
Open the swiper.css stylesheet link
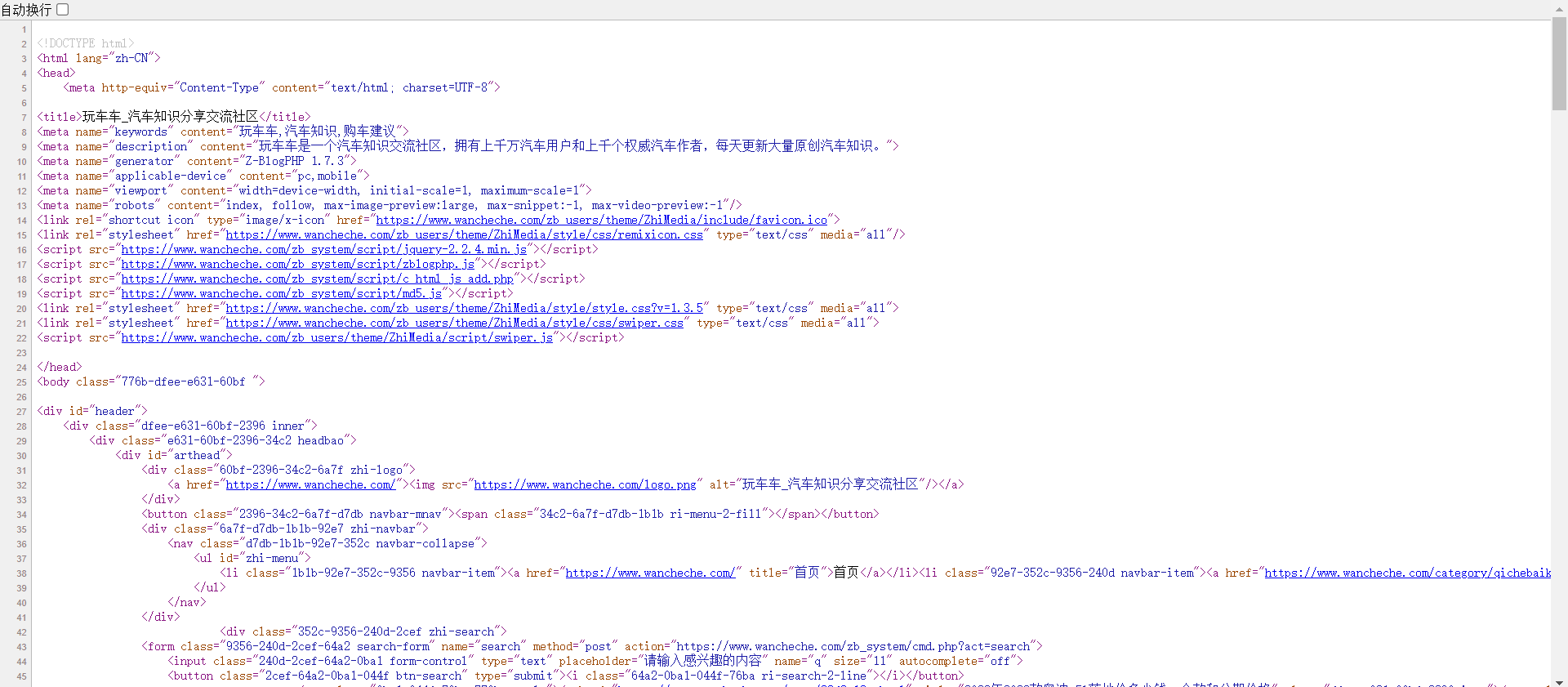tap(455, 323)
